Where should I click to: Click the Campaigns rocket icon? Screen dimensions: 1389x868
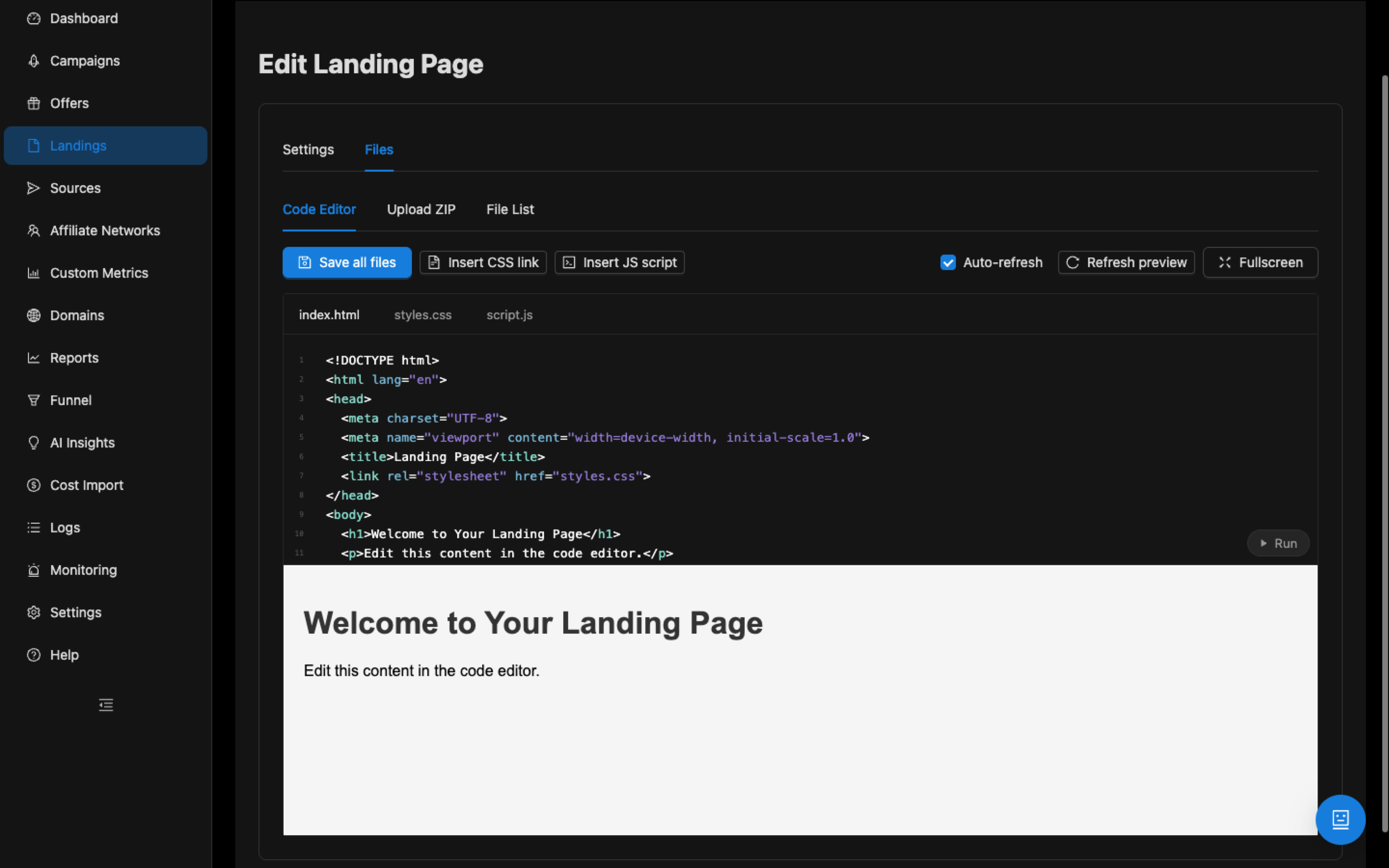34,61
